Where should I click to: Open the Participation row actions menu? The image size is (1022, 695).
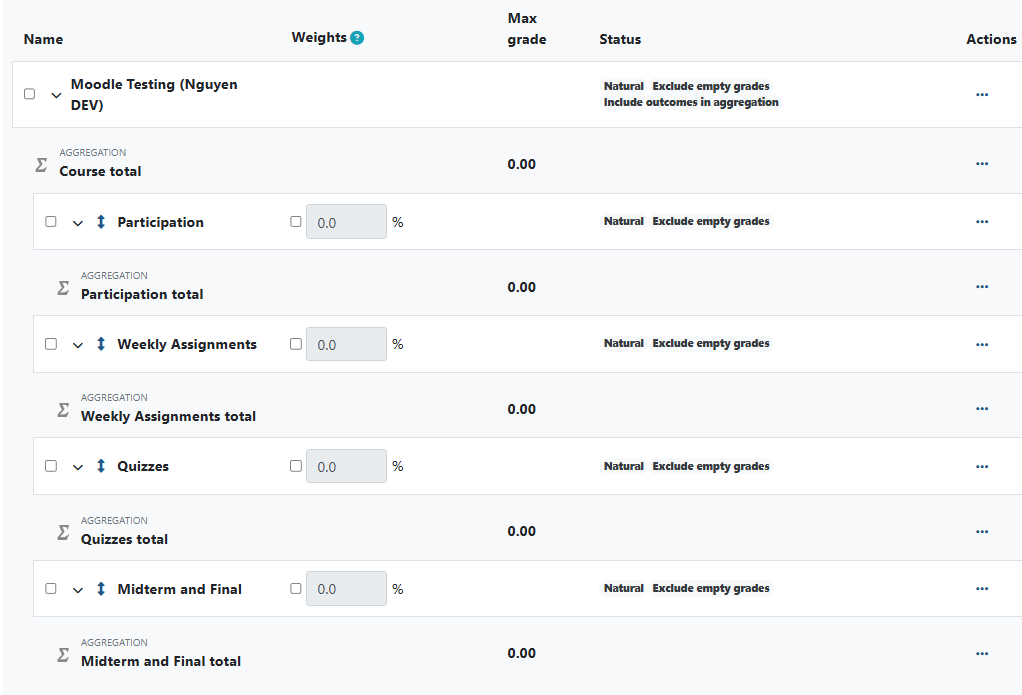coord(981,221)
